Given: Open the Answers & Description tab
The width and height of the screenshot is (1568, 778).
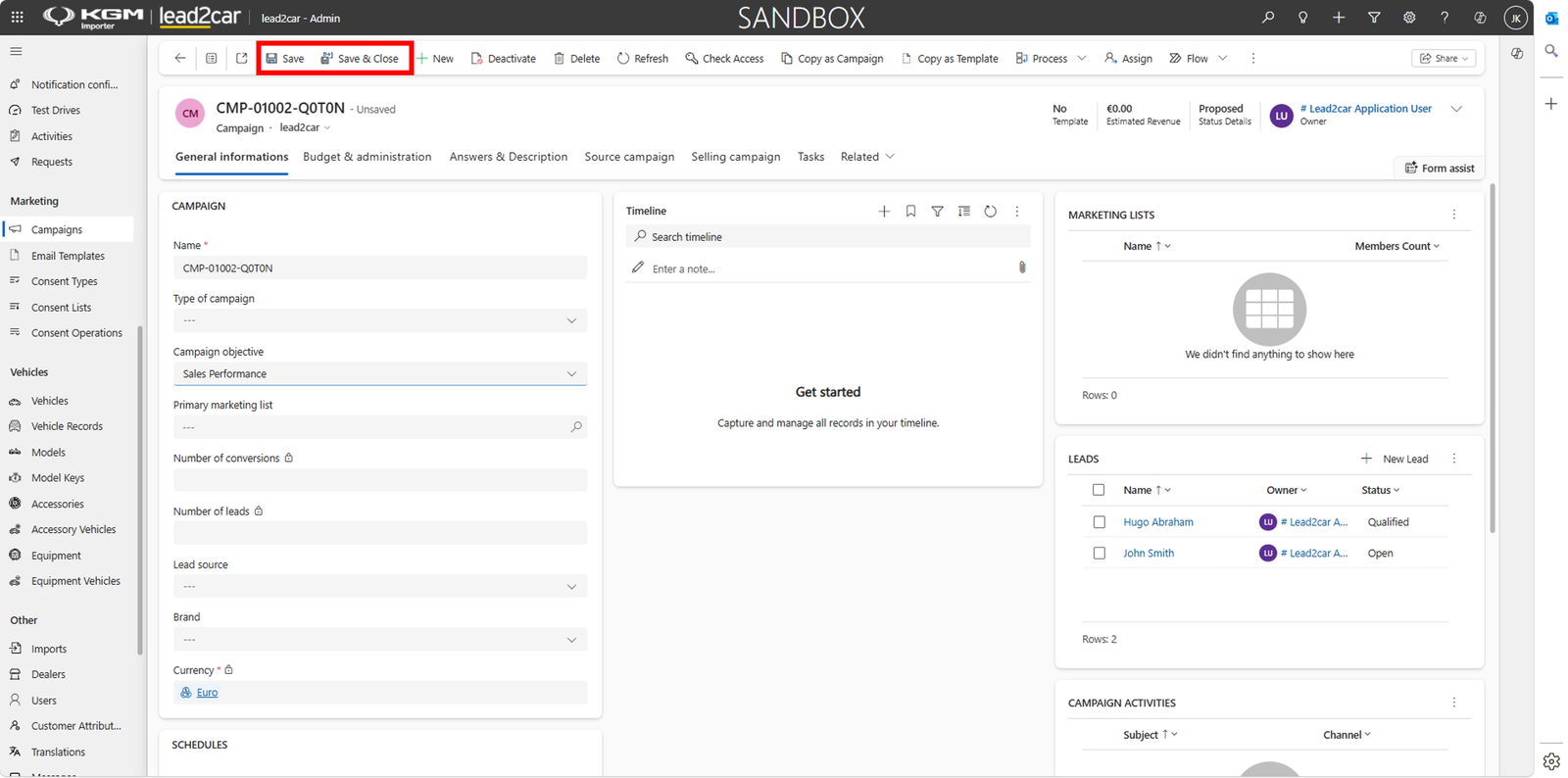Looking at the screenshot, I should click(x=509, y=157).
